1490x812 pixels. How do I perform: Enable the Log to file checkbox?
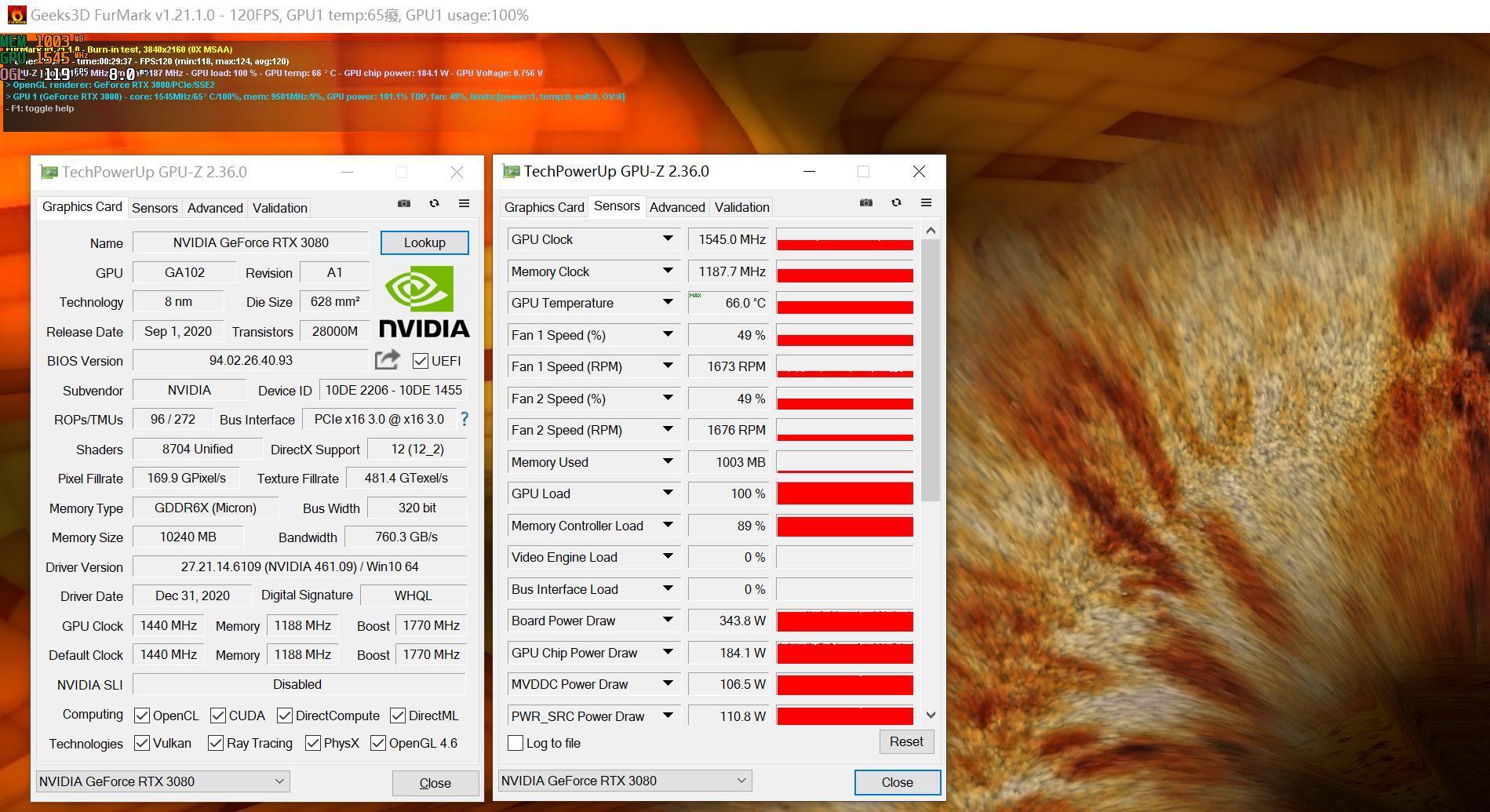515,743
